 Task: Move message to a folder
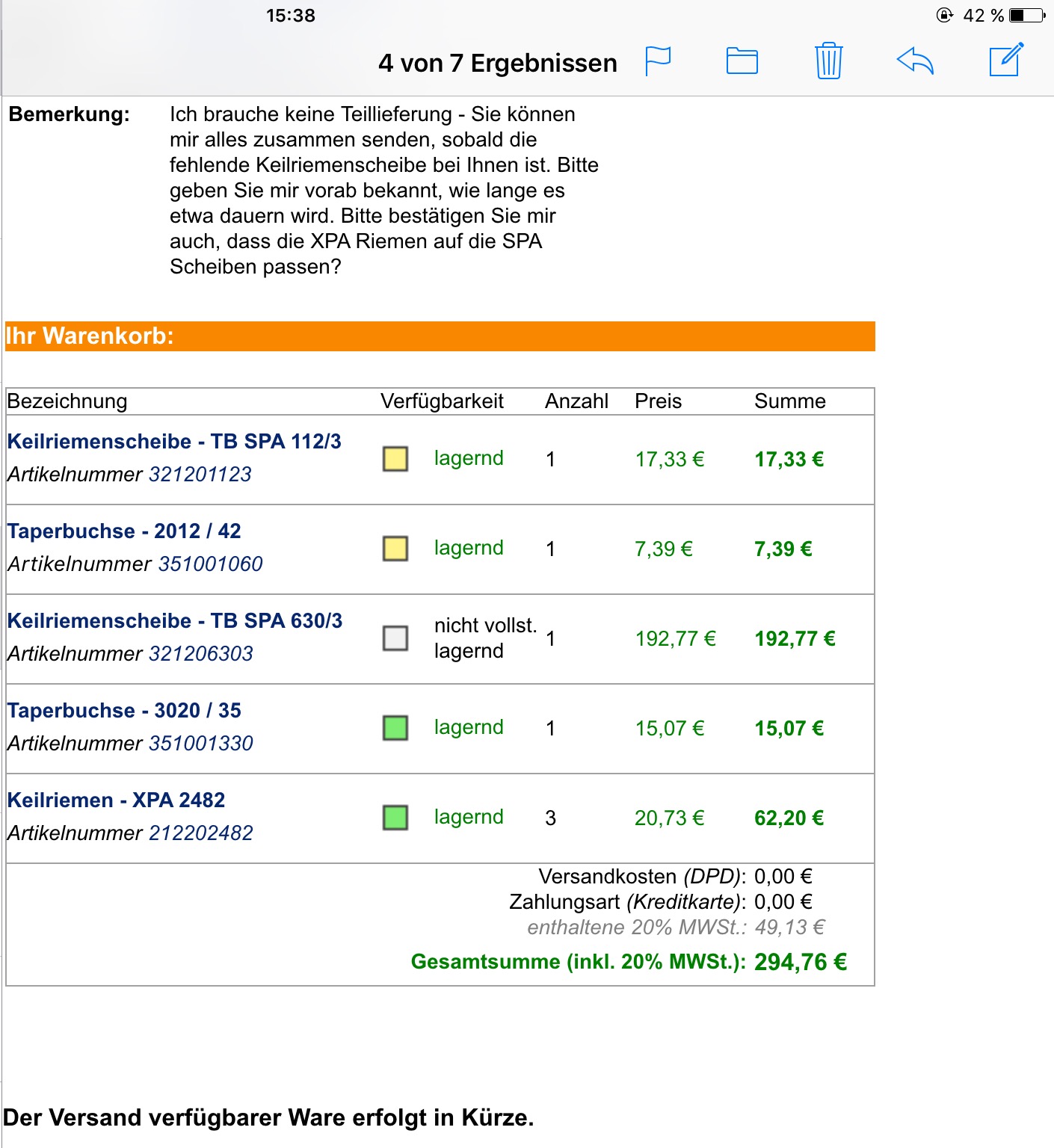[742, 61]
